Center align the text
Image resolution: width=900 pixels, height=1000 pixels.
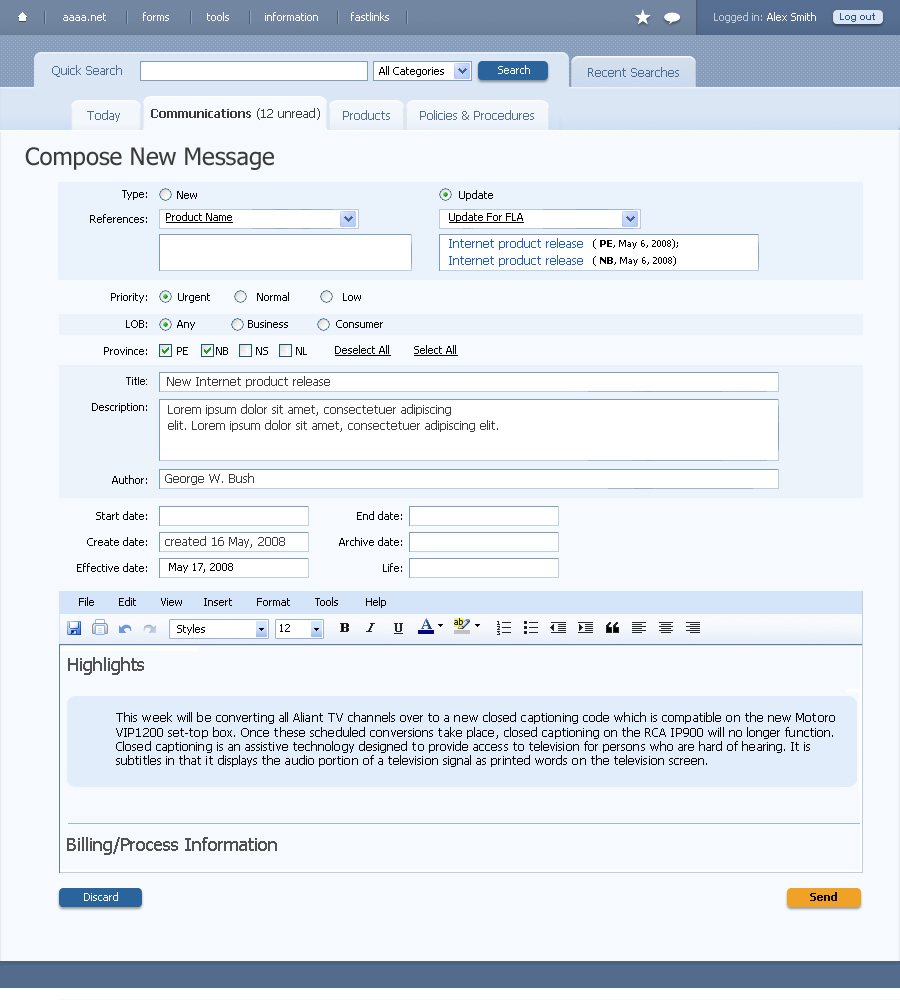(x=665, y=628)
